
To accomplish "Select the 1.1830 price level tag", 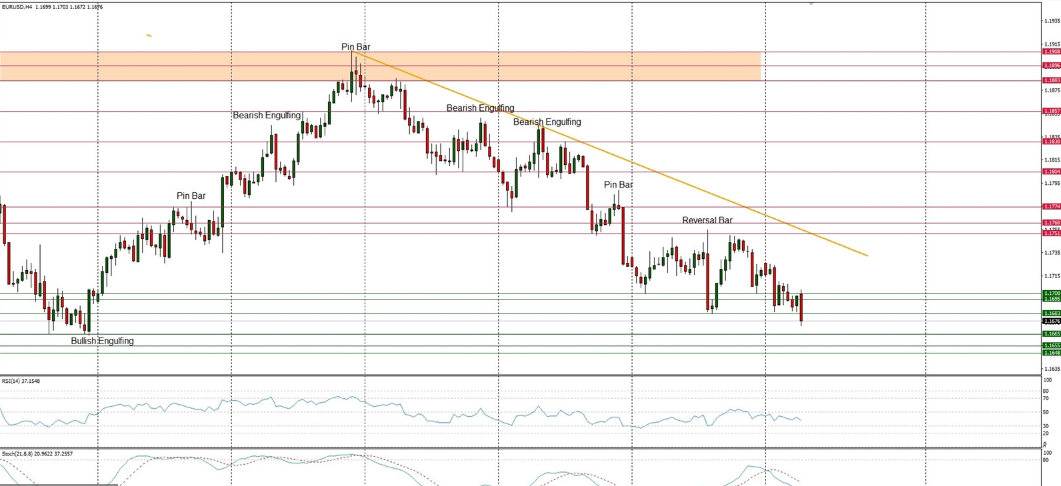I will click(x=1051, y=141).
